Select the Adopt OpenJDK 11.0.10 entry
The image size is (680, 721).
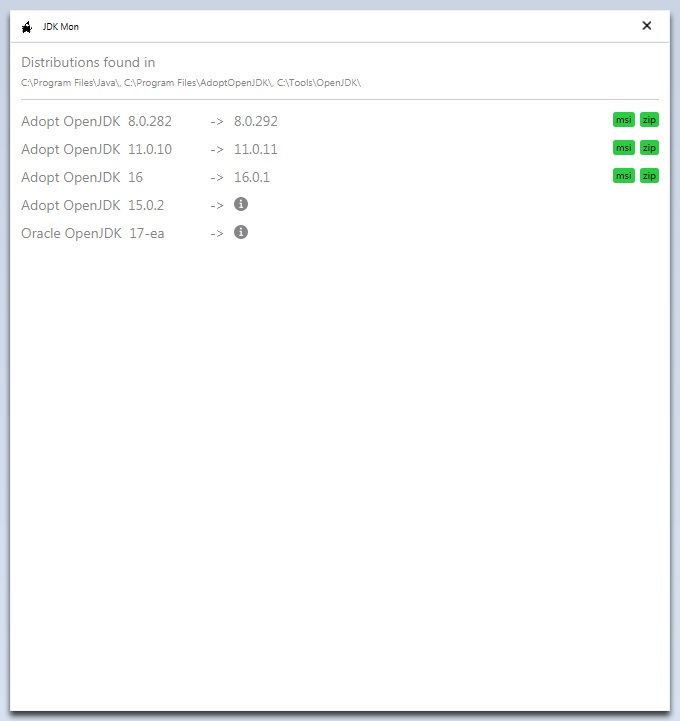pyautogui.click(x=97, y=149)
